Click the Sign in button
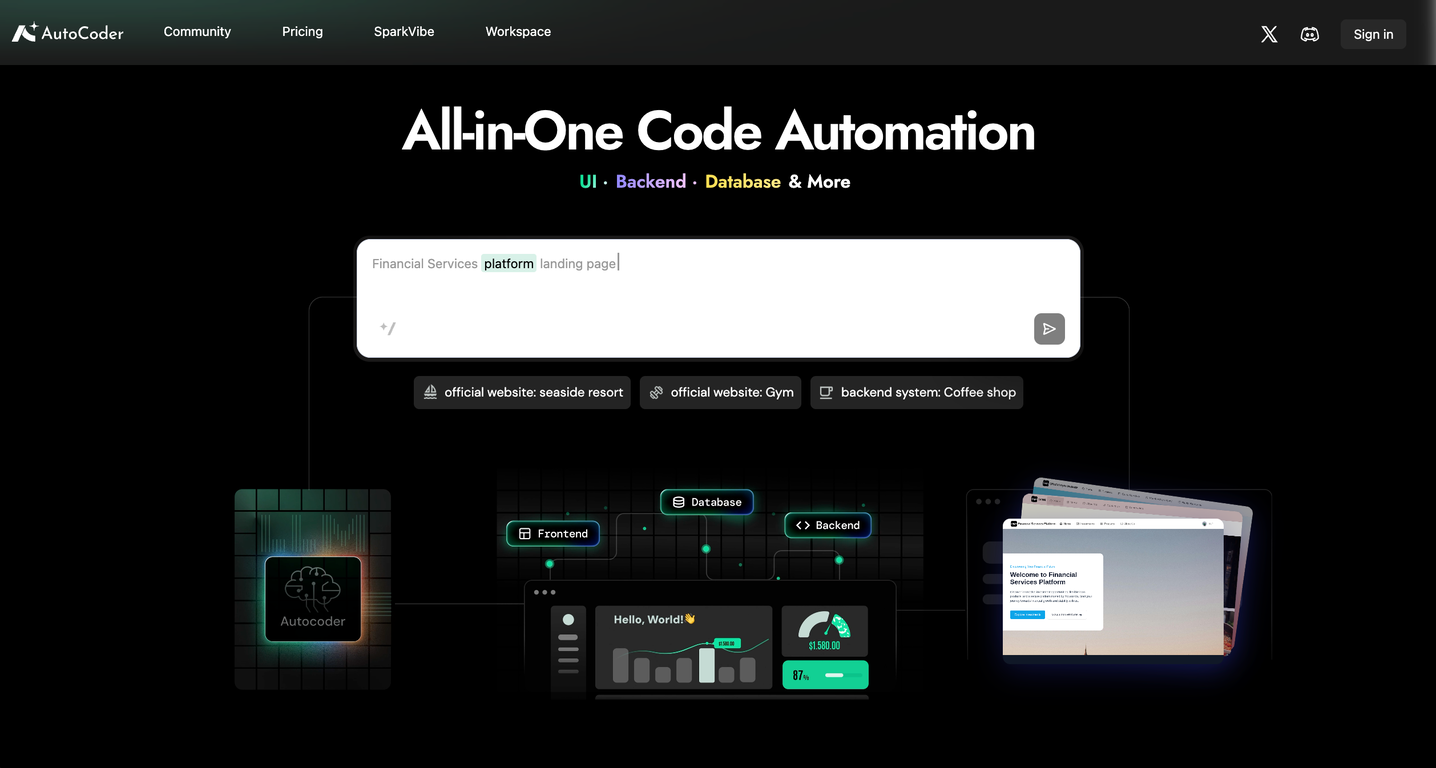Screen dimensions: 1436x768 point(1373,34)
